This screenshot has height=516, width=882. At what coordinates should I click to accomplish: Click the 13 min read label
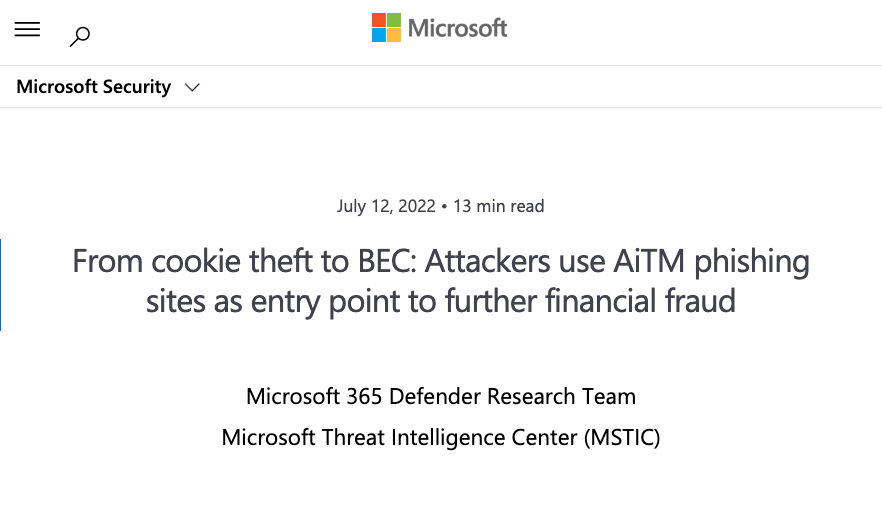click(x=499, y=206)
